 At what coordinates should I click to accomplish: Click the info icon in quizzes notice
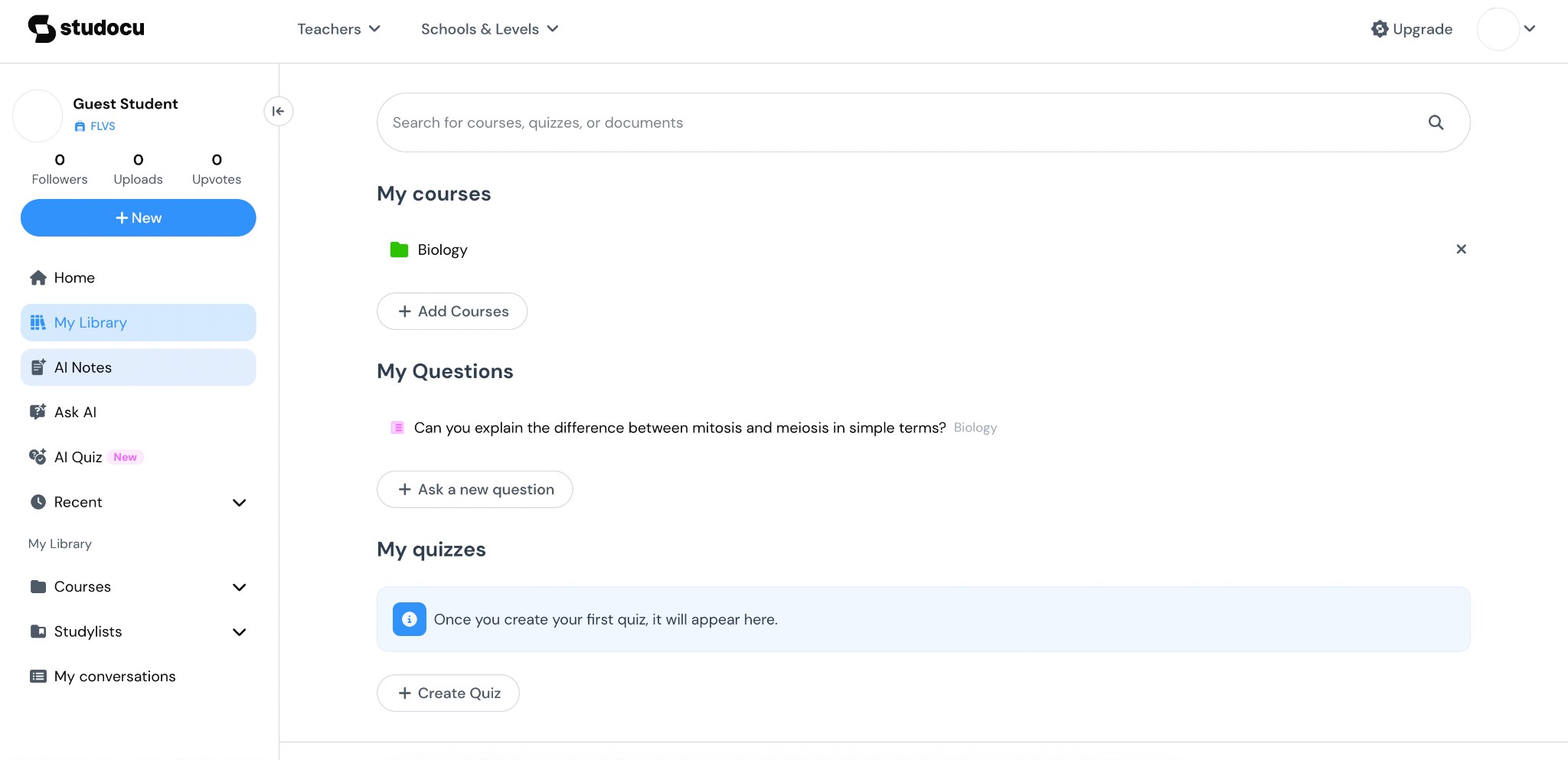410,619
